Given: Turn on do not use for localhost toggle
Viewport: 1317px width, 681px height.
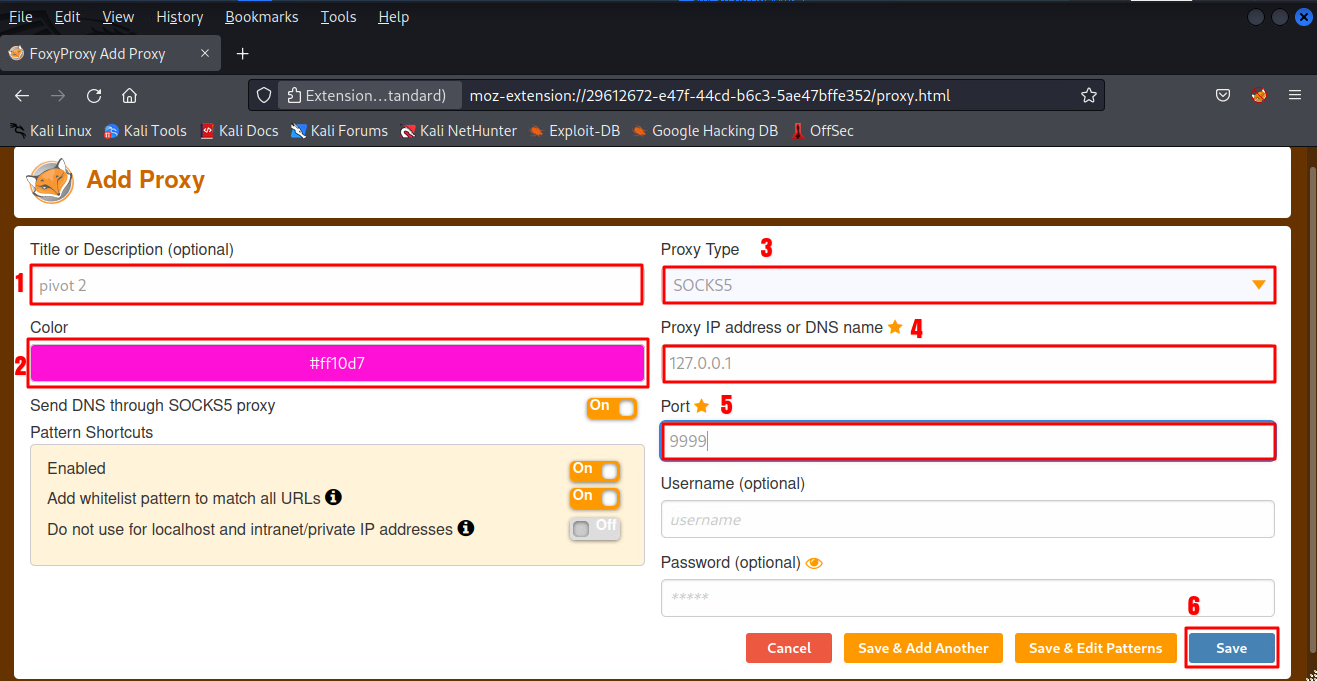Looking at the screenshot, I should [594, 529].
